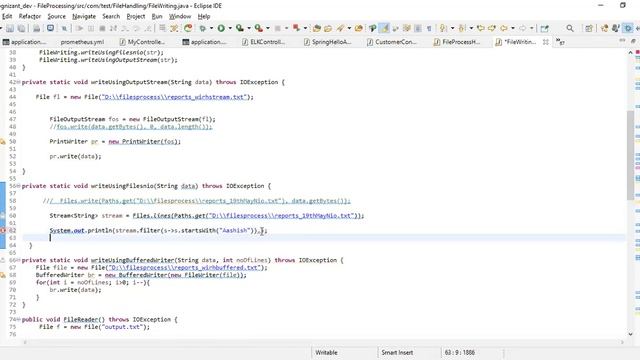Viewport: 640px width, 360px height.
Task: Switch to the MyControlle... editor tab
Action: click(x=142, y=42)
